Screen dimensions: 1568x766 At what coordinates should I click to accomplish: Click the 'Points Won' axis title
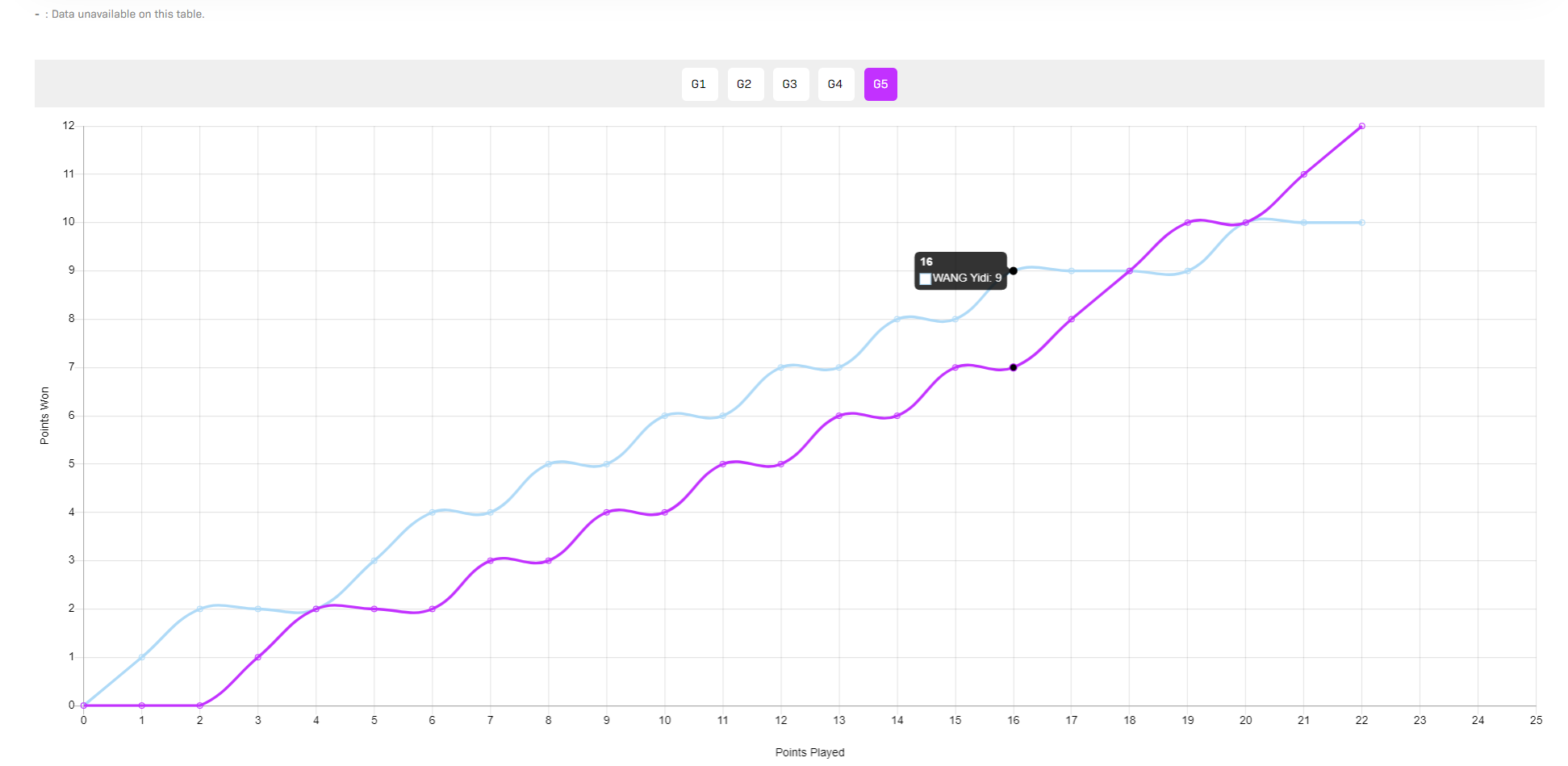(x=44, y=416)
